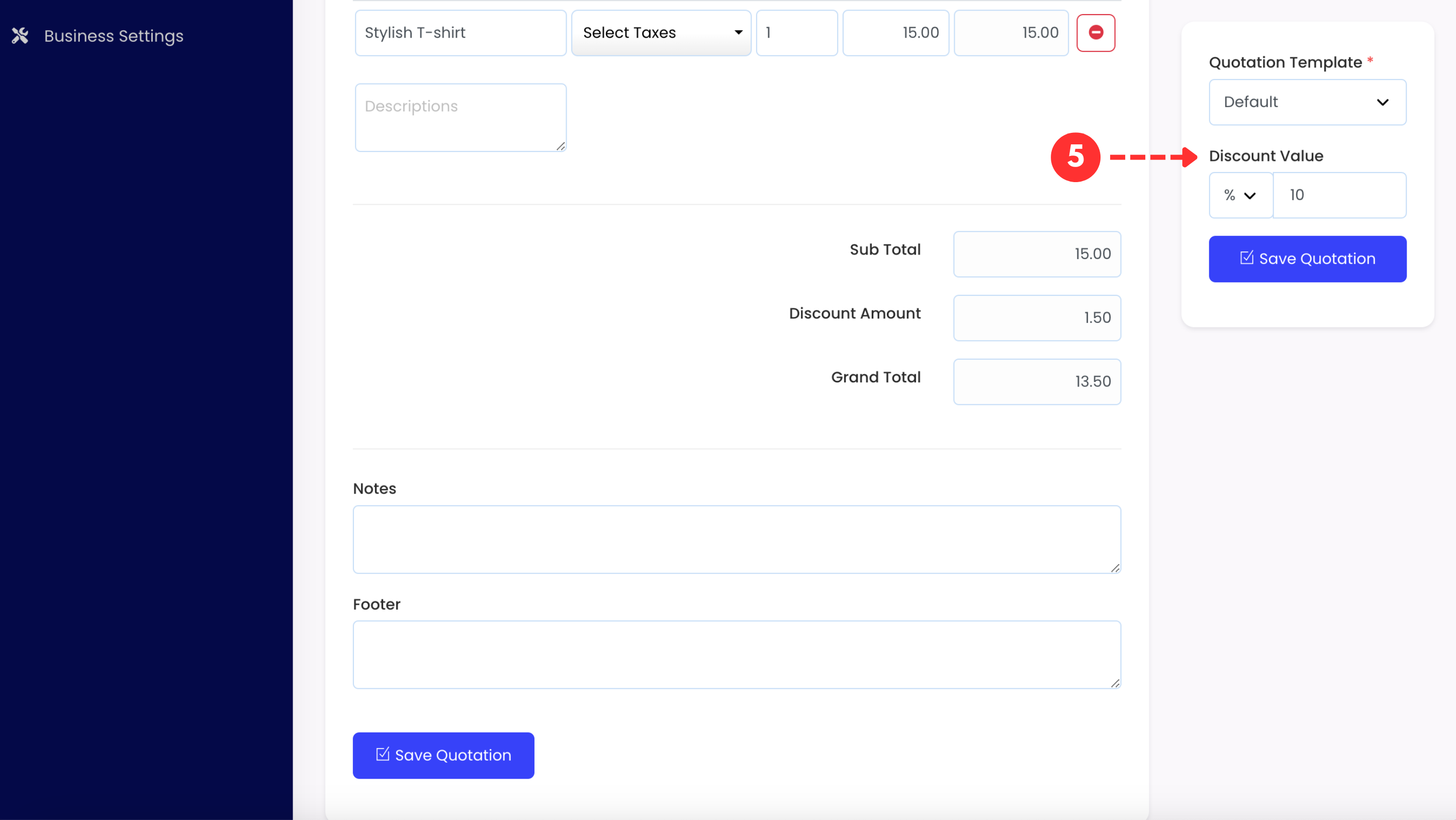
Task: Click the Grand Total field 13.50
Action: pyautogui.click(x=1037, y=382)
